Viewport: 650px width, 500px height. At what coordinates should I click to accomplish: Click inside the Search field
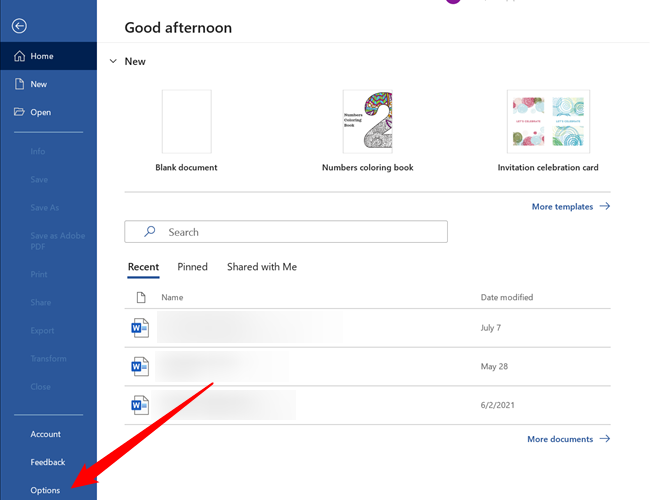point(286,231)
